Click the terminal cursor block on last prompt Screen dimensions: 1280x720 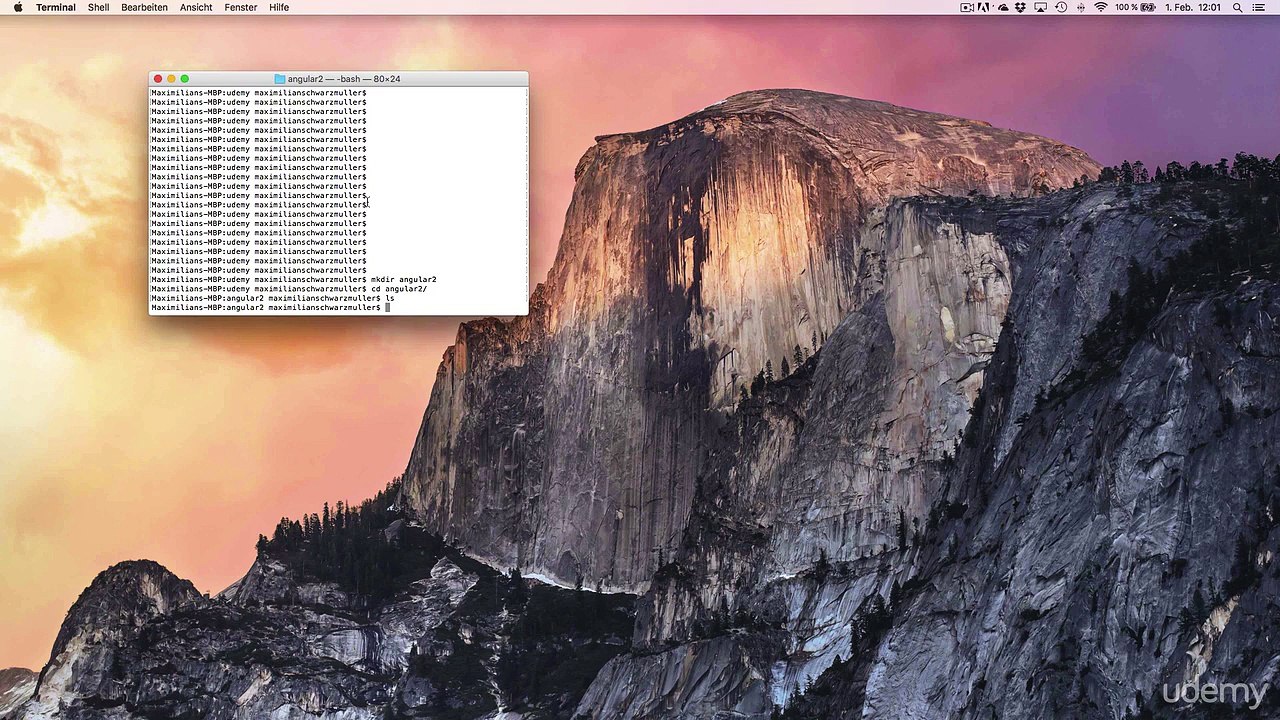click(388, 308)
